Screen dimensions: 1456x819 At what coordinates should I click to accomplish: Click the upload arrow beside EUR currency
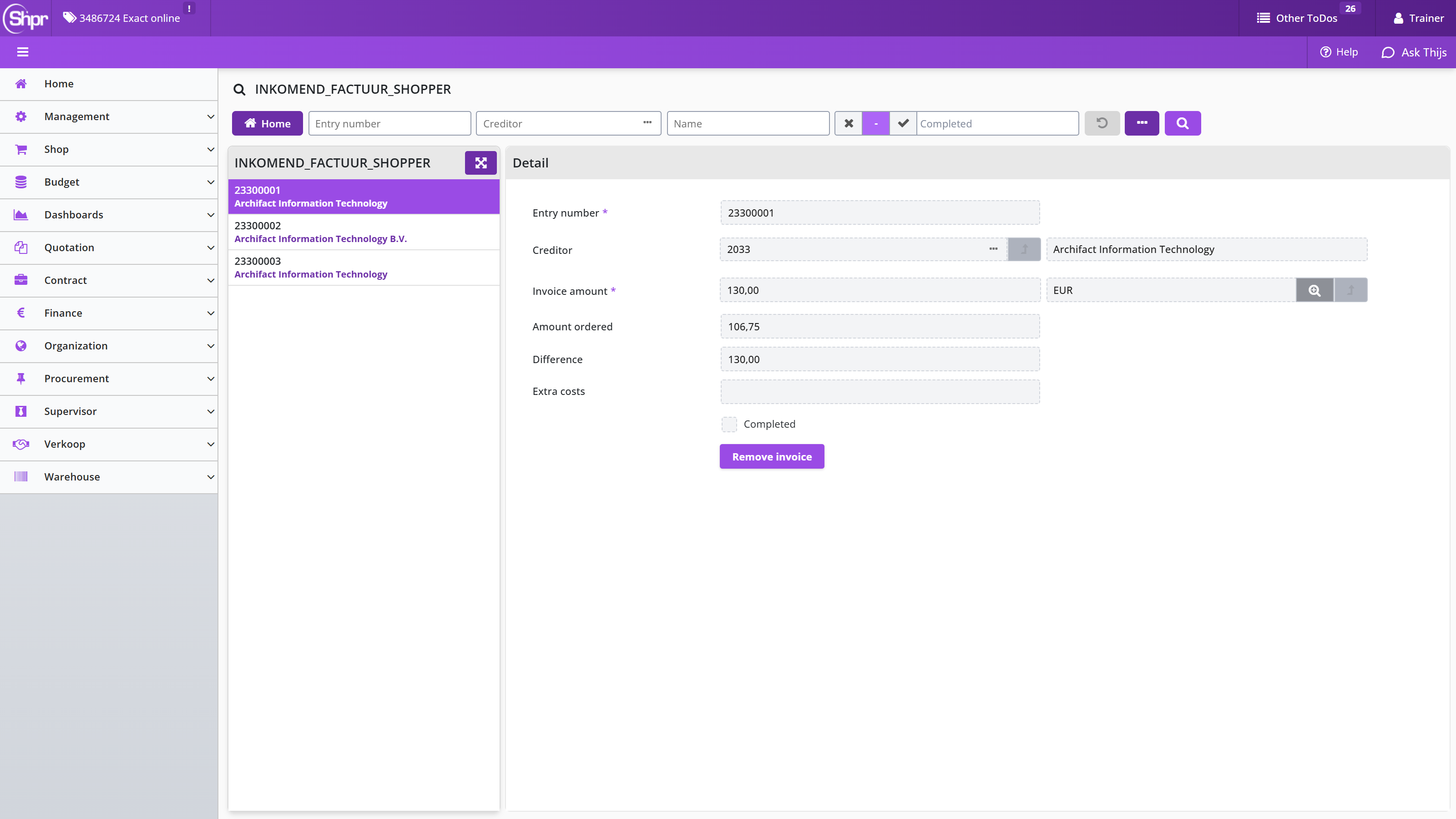tap(1351, 290)
